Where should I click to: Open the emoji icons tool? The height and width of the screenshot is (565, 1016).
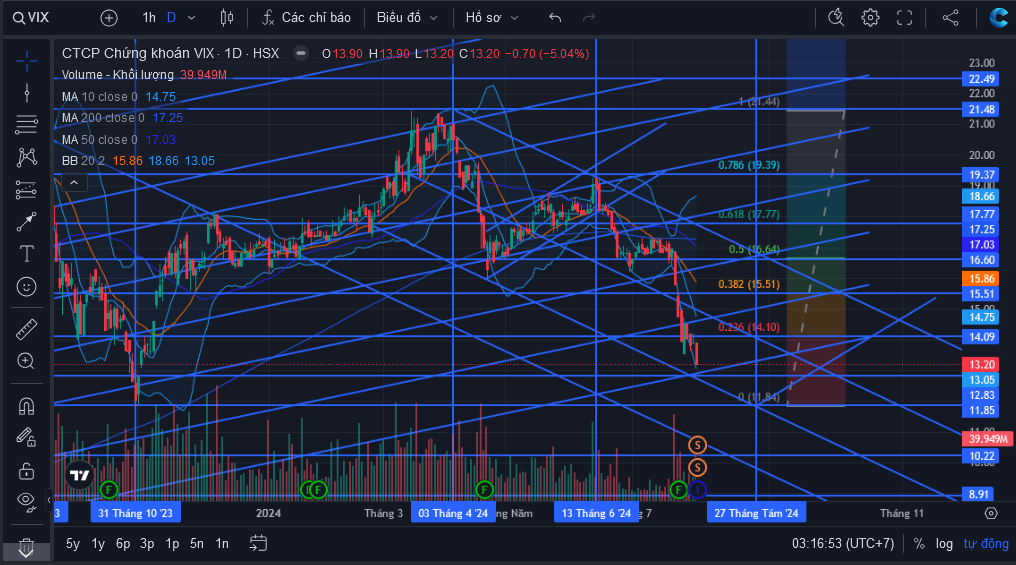click(27, 286)
